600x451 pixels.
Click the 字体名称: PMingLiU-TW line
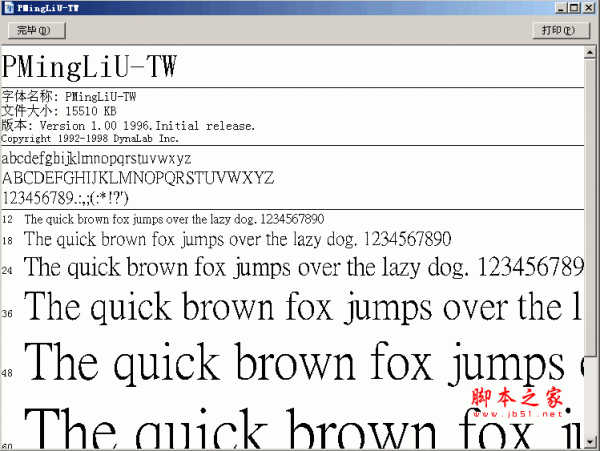tap(69, 96)
